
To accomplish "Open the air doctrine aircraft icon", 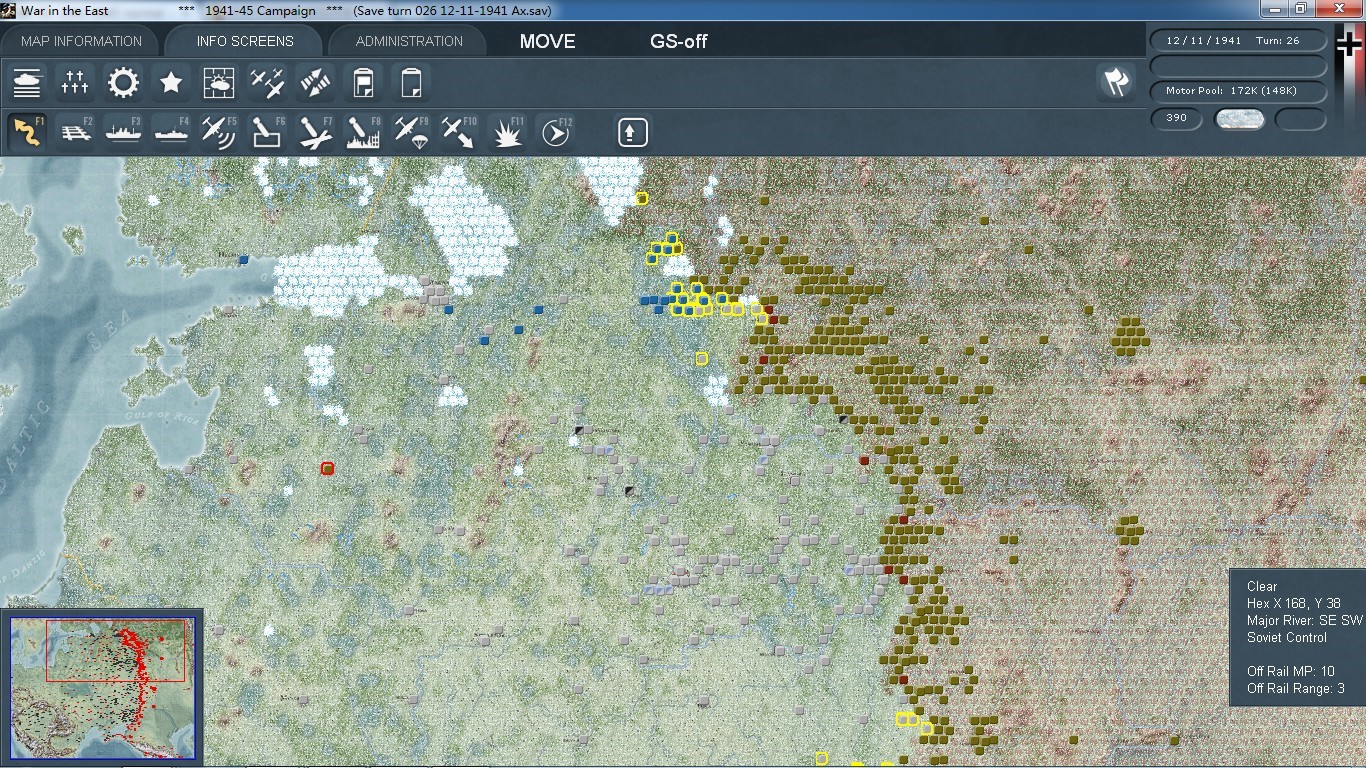I will click(267, 83).
